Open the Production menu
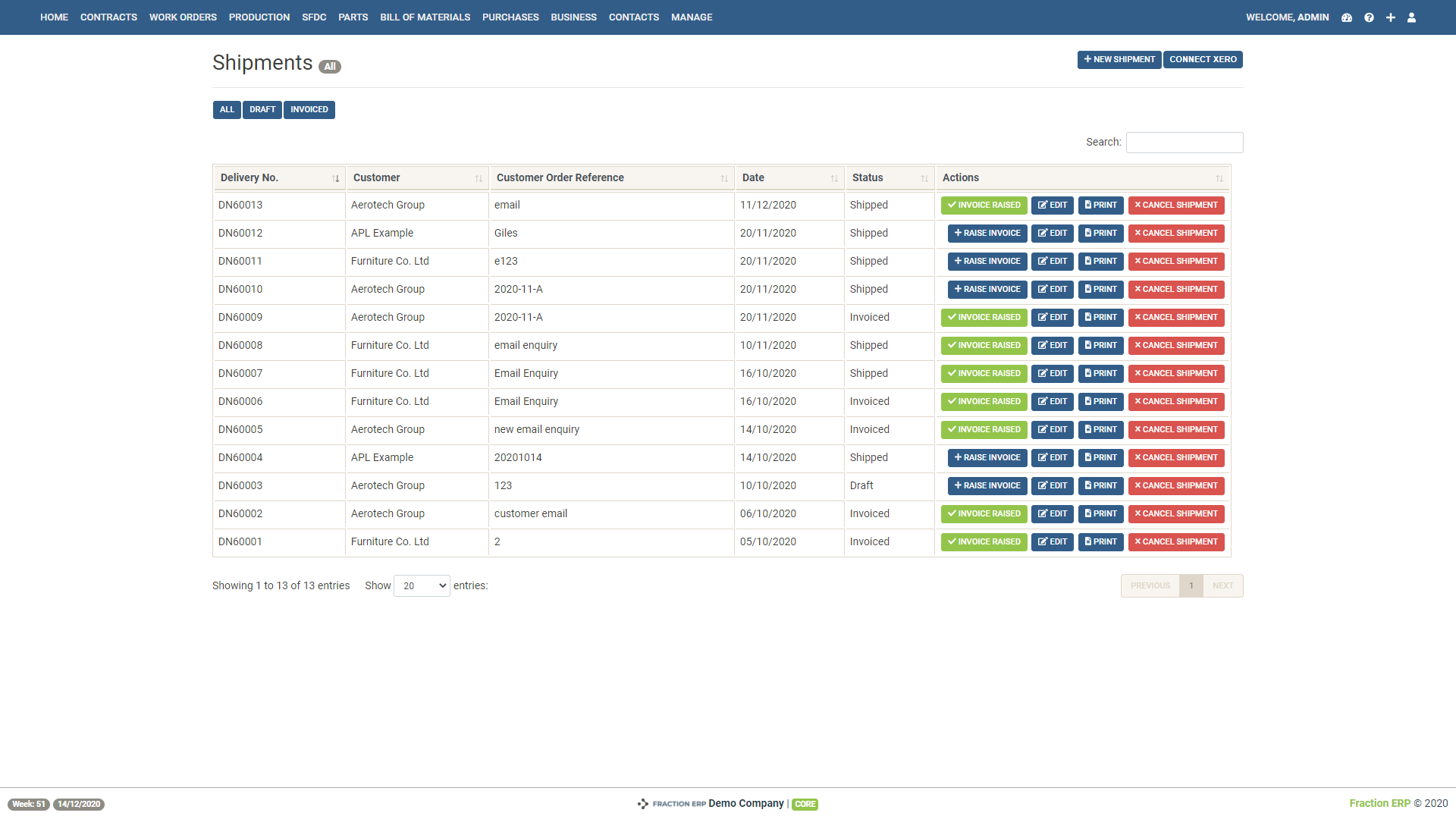Screen dimensions: 1456x819 259,17
